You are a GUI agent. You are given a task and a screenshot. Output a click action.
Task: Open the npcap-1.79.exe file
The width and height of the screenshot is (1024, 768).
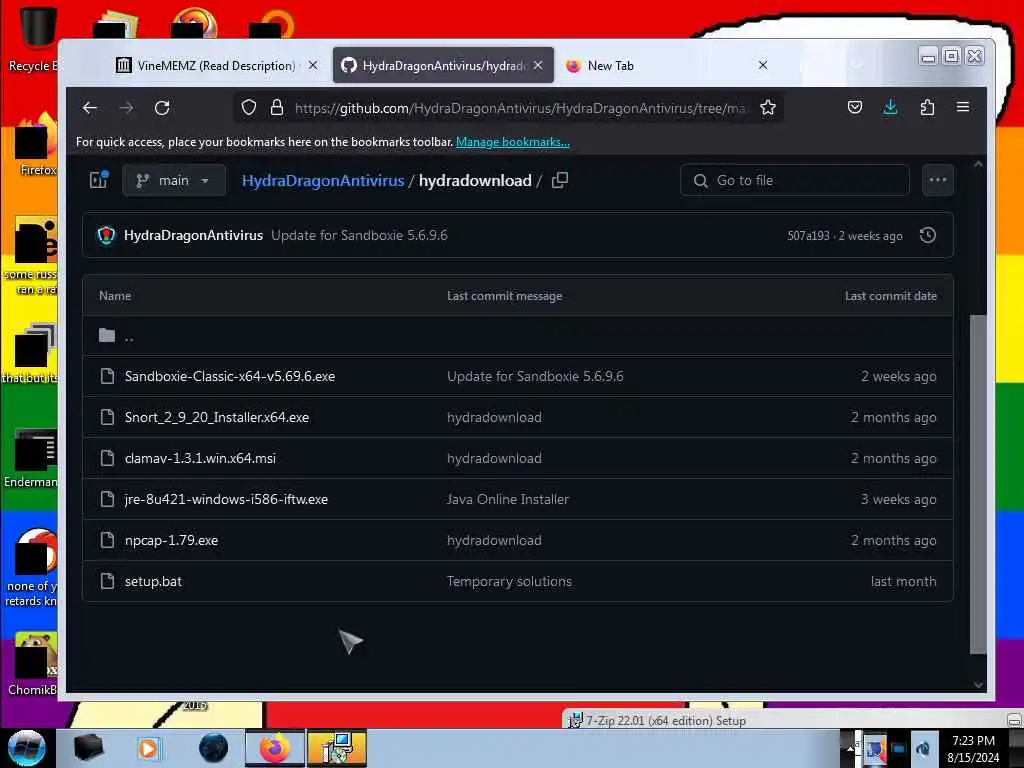[x=172, y=540]
